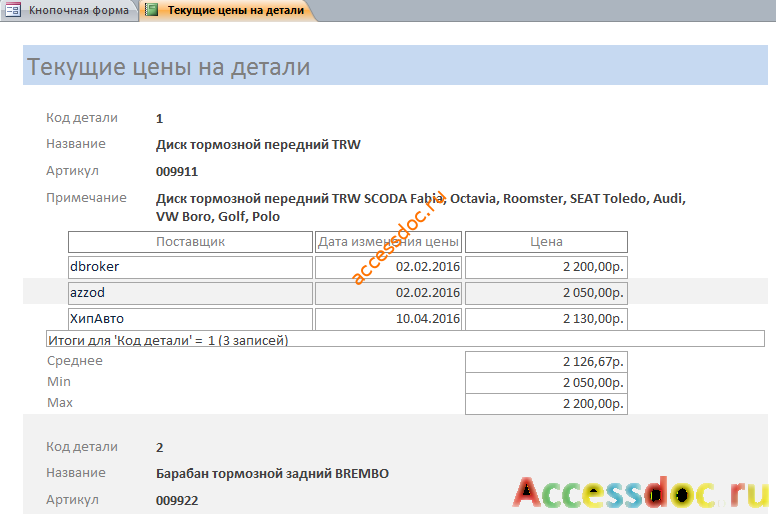776x514 pixels.
Task: Select the name Барабан тормозной задний BREMBO
Action: [x=272, y=474]
